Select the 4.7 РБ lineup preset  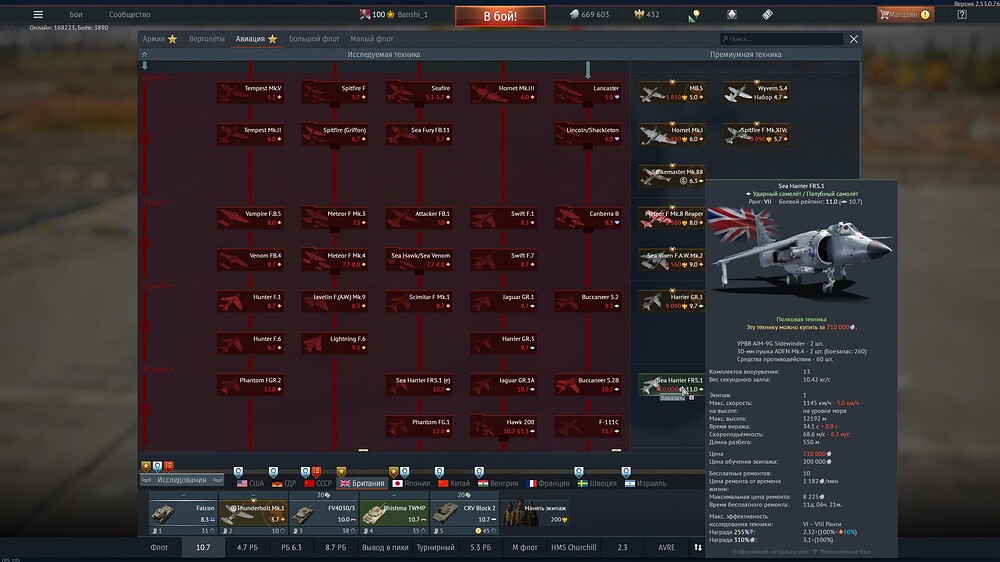tap(247, 548)
